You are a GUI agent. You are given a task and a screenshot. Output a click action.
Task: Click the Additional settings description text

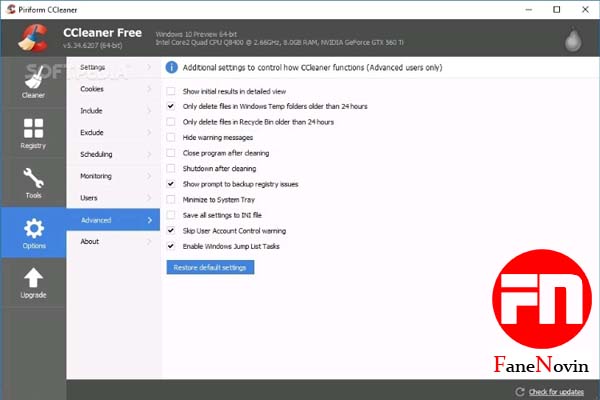312,67
